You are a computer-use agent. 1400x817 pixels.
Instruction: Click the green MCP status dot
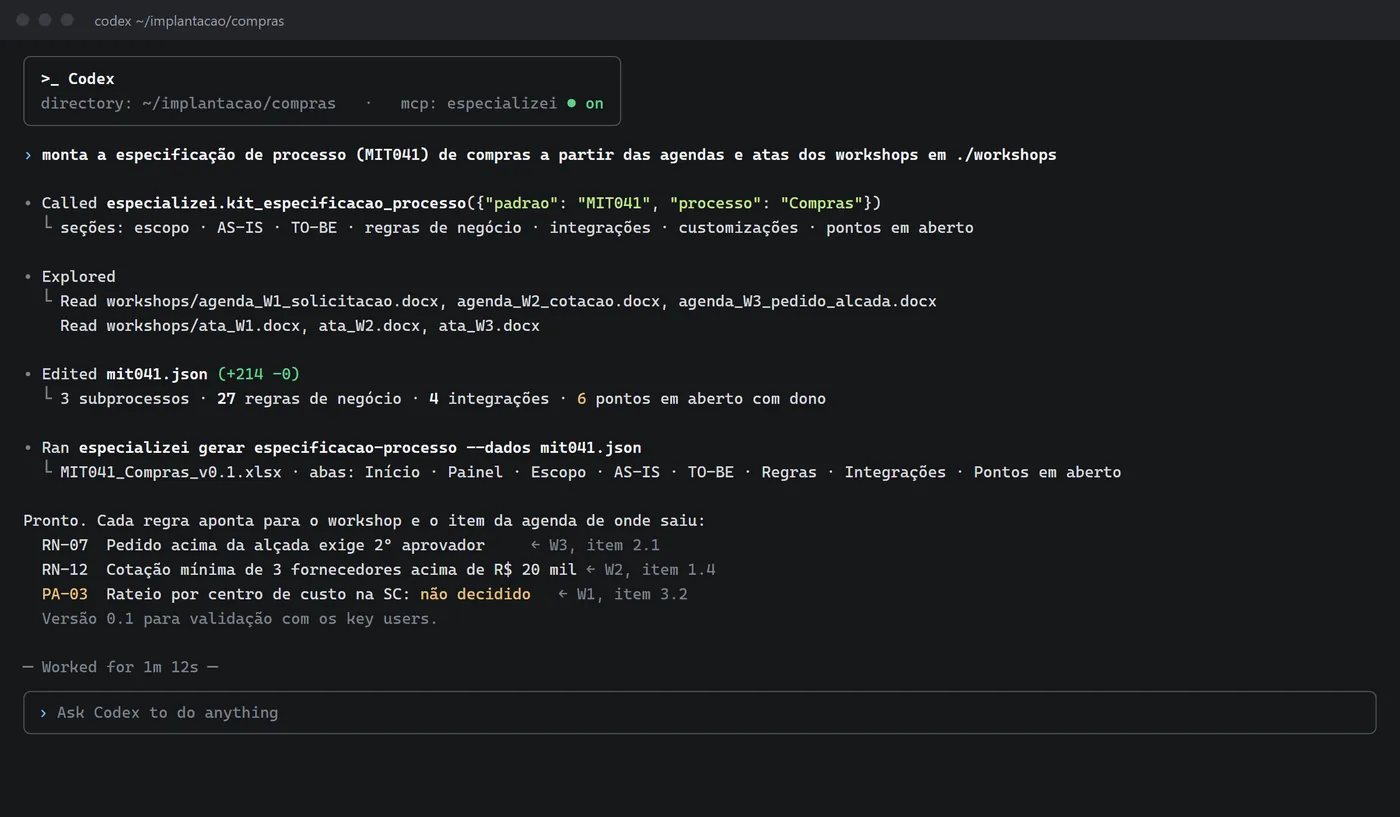coord(571,103)
